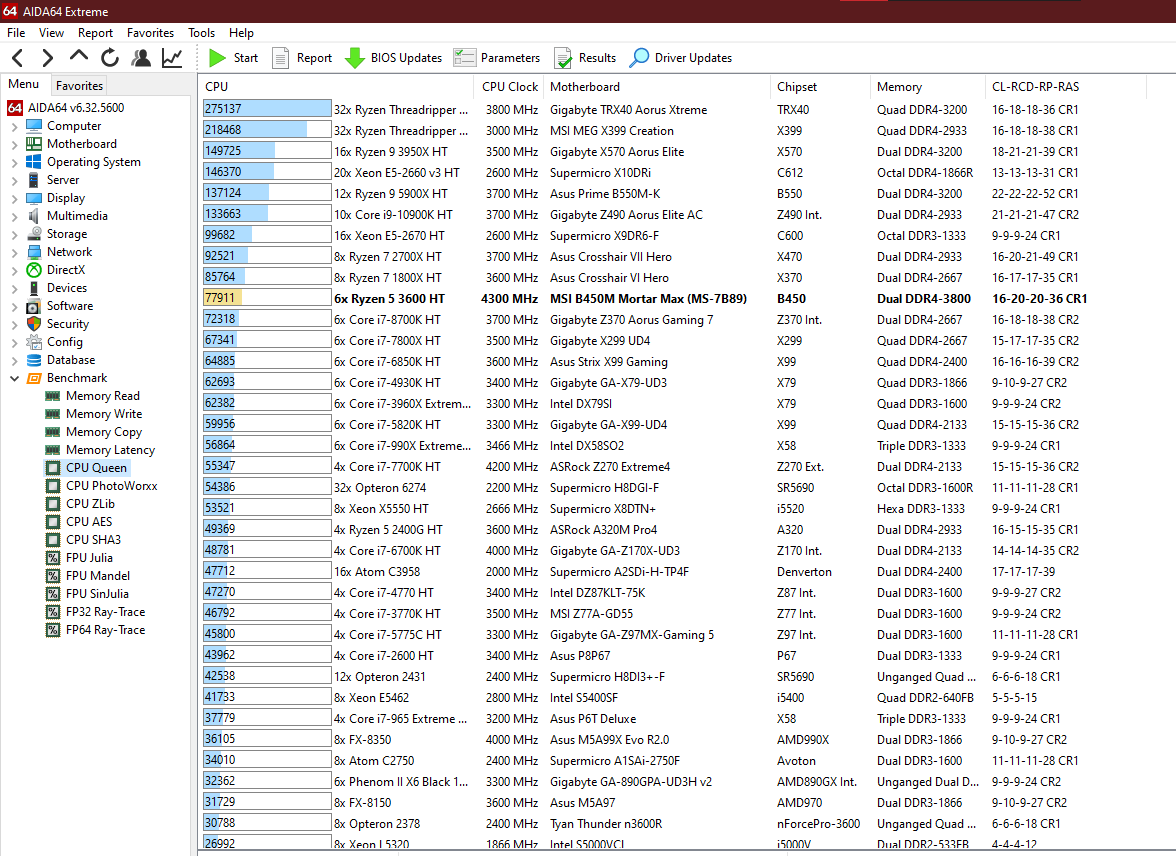Expand the Software tree node
Image resolution: width=1176 pixels, height=856 pixels.
(x=14, y=307)
